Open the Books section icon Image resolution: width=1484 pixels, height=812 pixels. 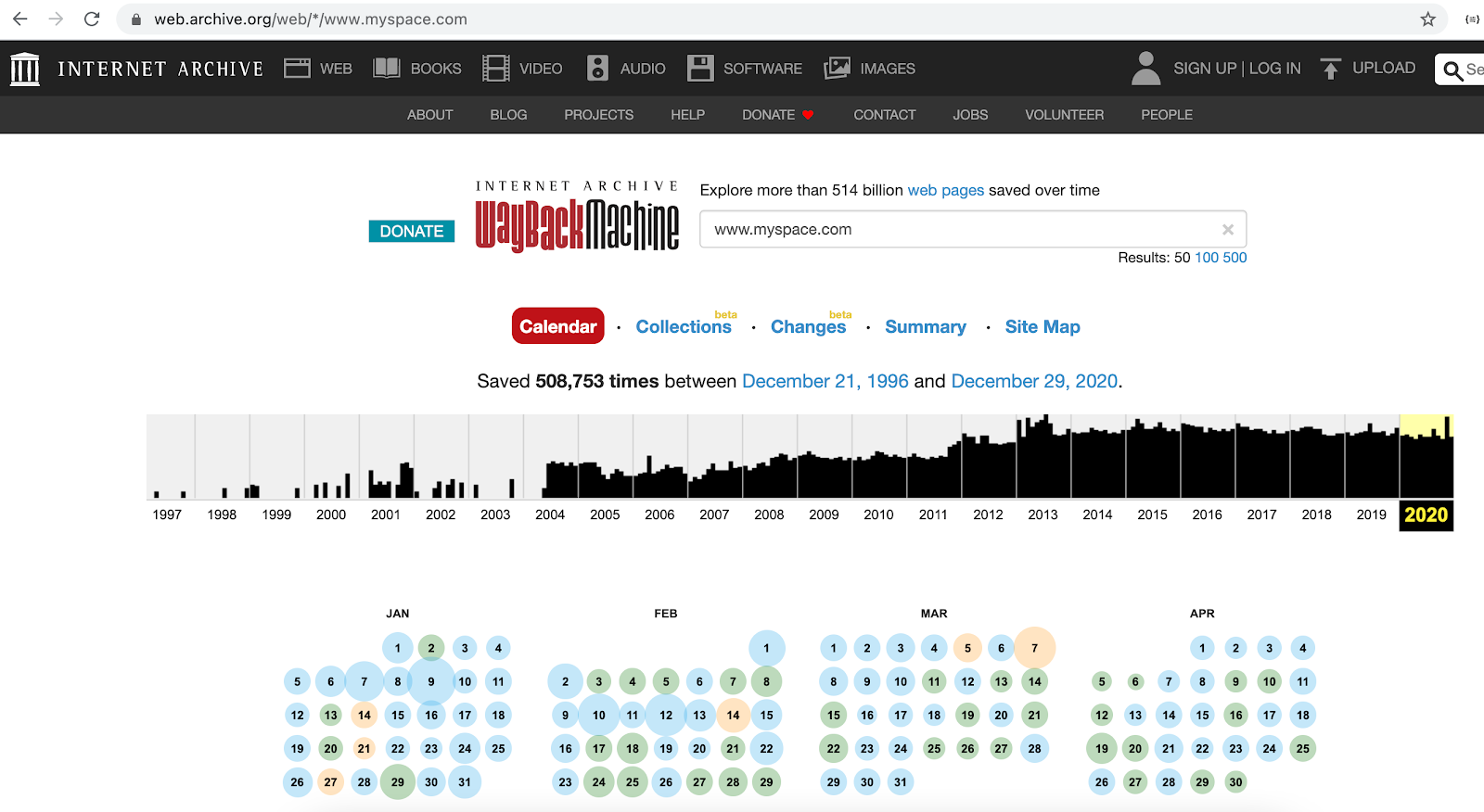tap(386, 69)
